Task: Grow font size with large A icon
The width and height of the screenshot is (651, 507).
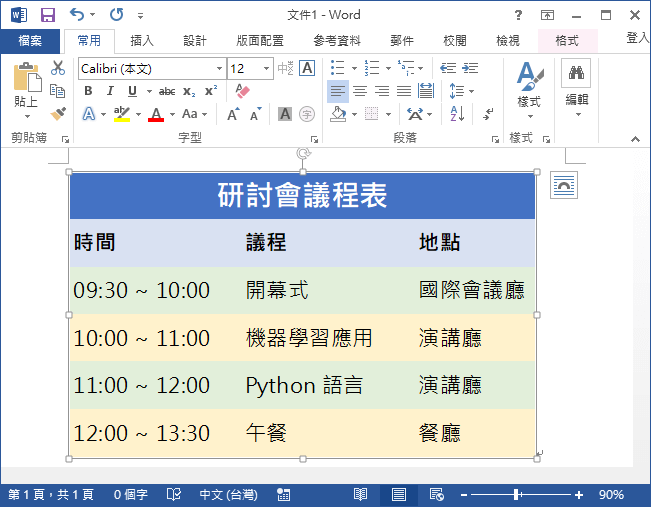Action: tap(233, 114)
